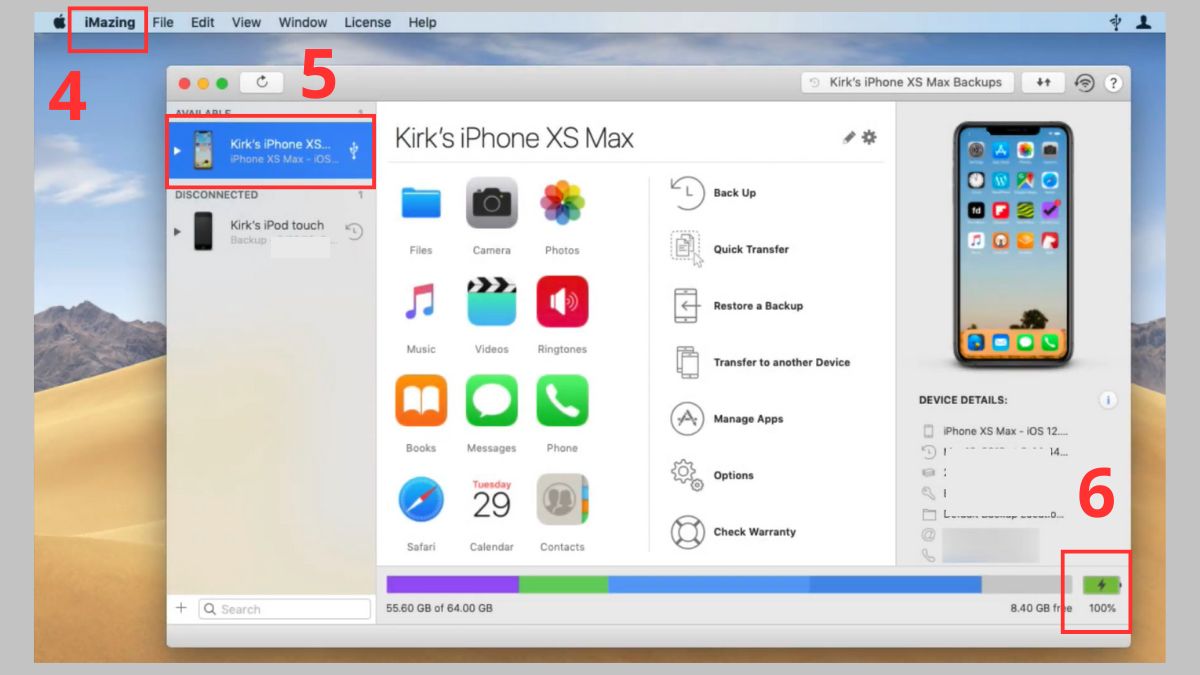Select the Camera icon

coord(491,203)
